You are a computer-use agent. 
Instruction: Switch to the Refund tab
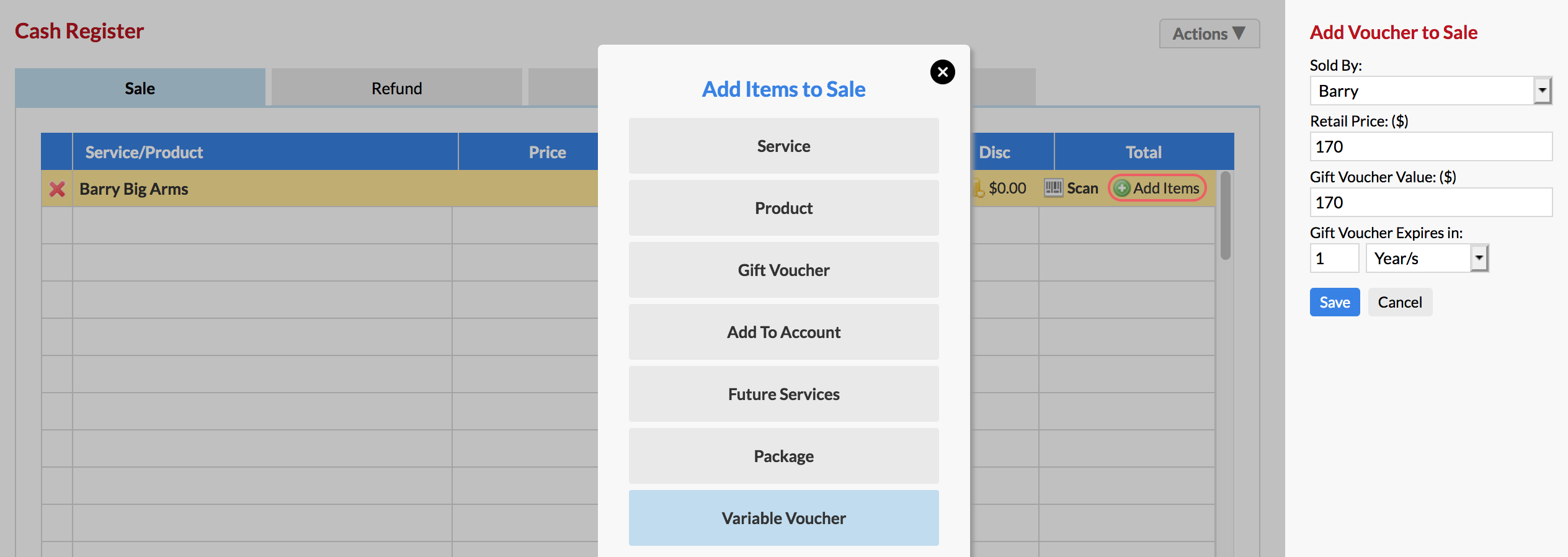(x=396, y=87)
